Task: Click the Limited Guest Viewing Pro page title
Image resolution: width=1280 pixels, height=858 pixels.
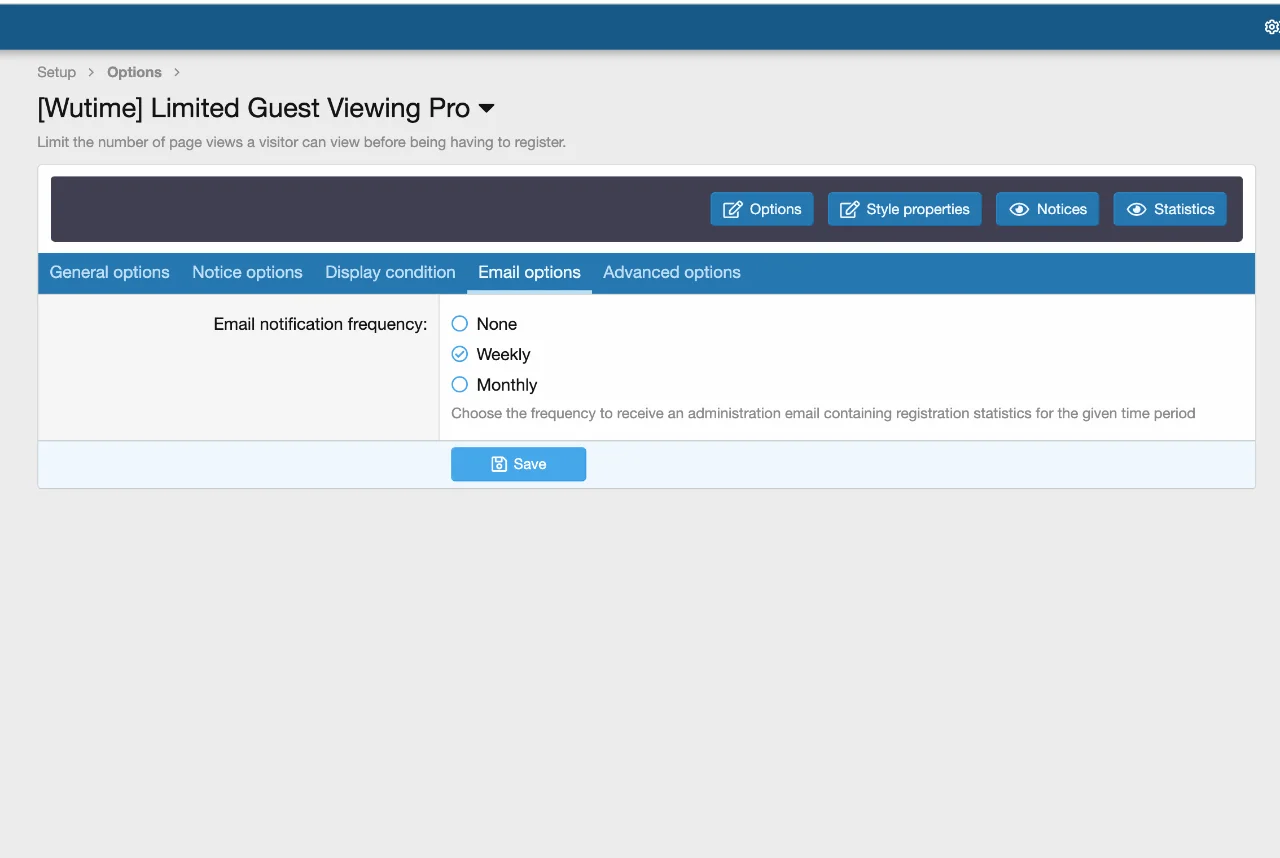Action: coord(253,108)
